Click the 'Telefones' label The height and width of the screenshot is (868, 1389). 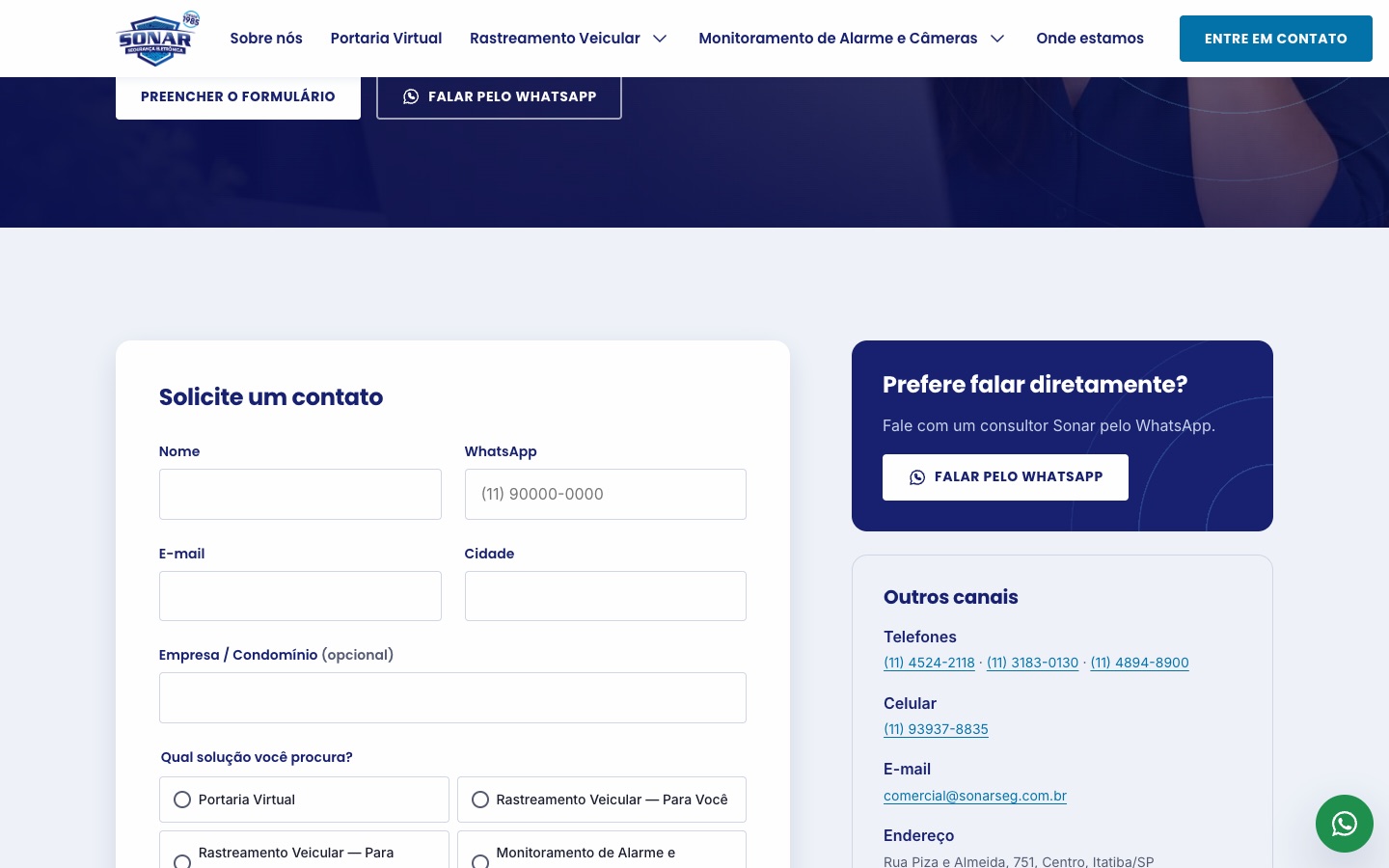pos(920,637)
